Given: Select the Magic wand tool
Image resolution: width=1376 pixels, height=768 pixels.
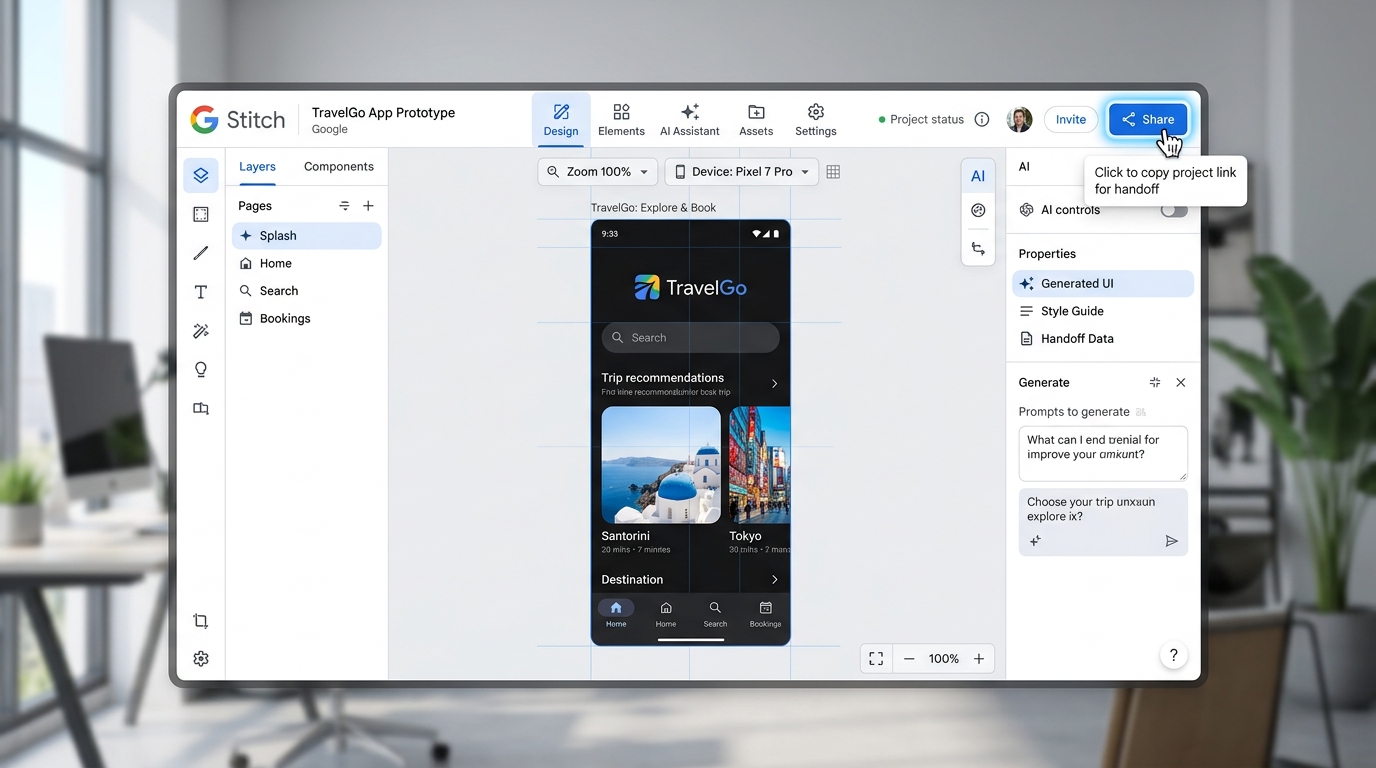Looking at the screenshot, I should pyautogui.click(x=201, y=331).
